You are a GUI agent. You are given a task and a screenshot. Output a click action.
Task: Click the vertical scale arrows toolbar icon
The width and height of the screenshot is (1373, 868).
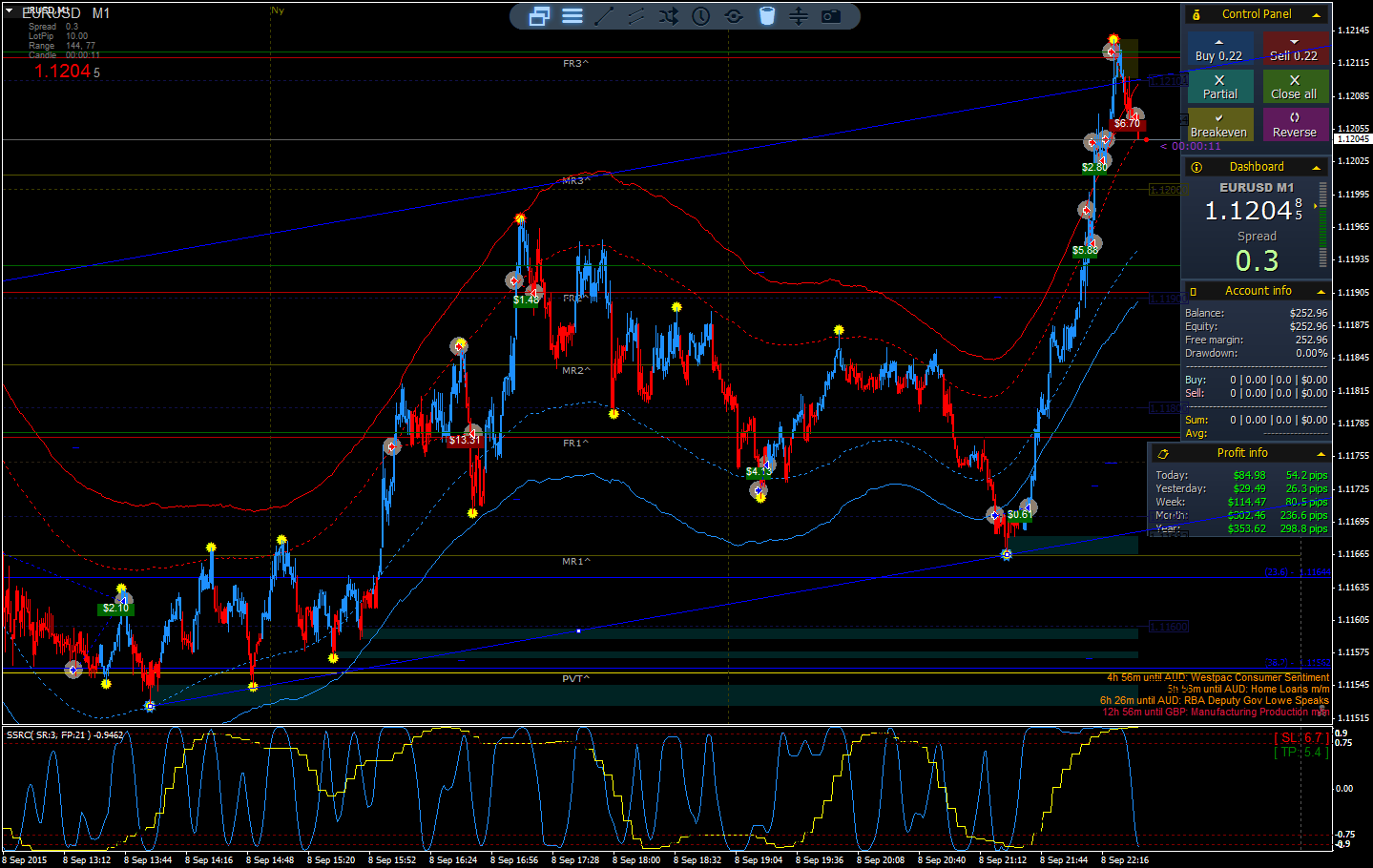(799, 16)
